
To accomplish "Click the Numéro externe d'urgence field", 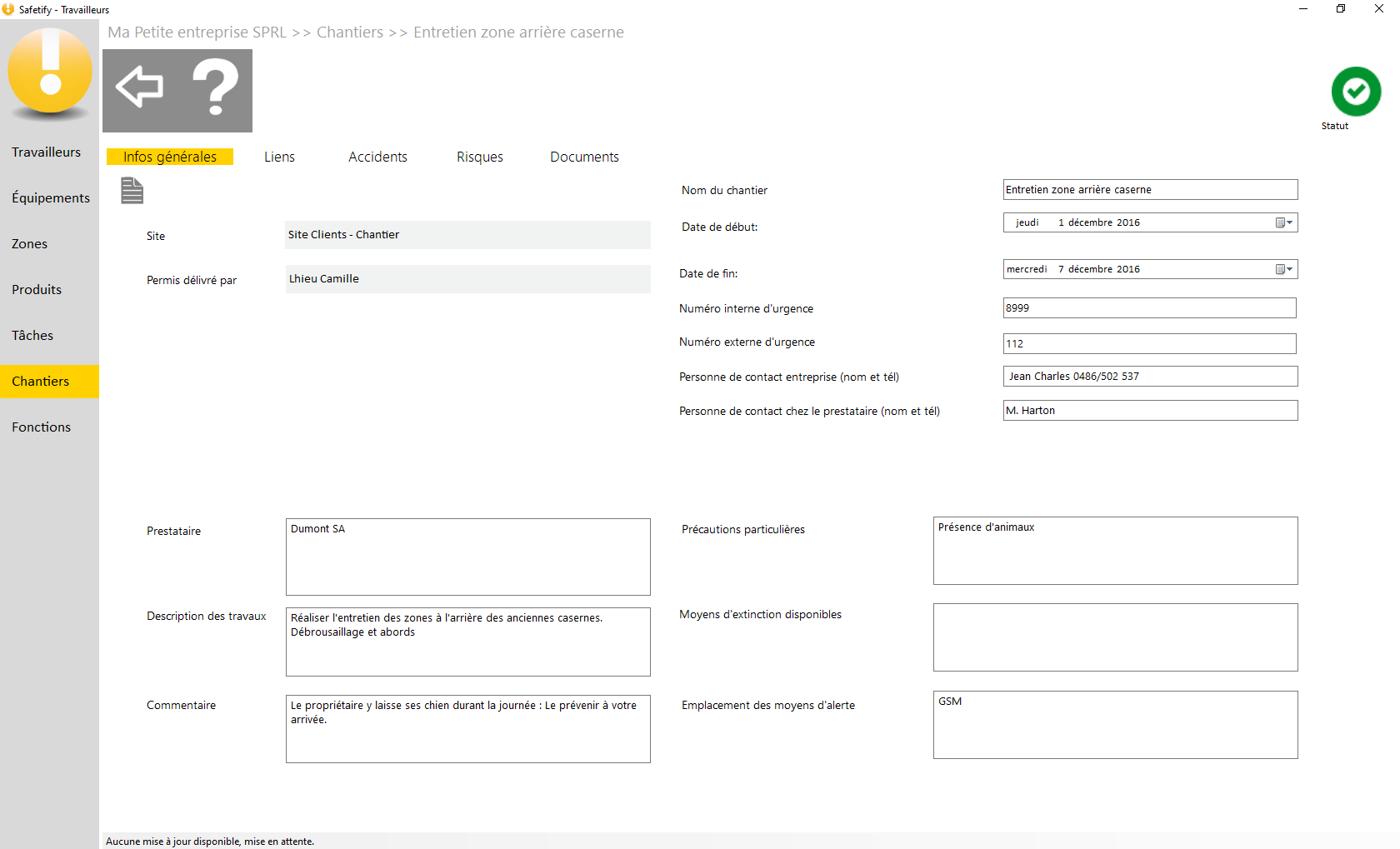I will [x=1149, y=343].
